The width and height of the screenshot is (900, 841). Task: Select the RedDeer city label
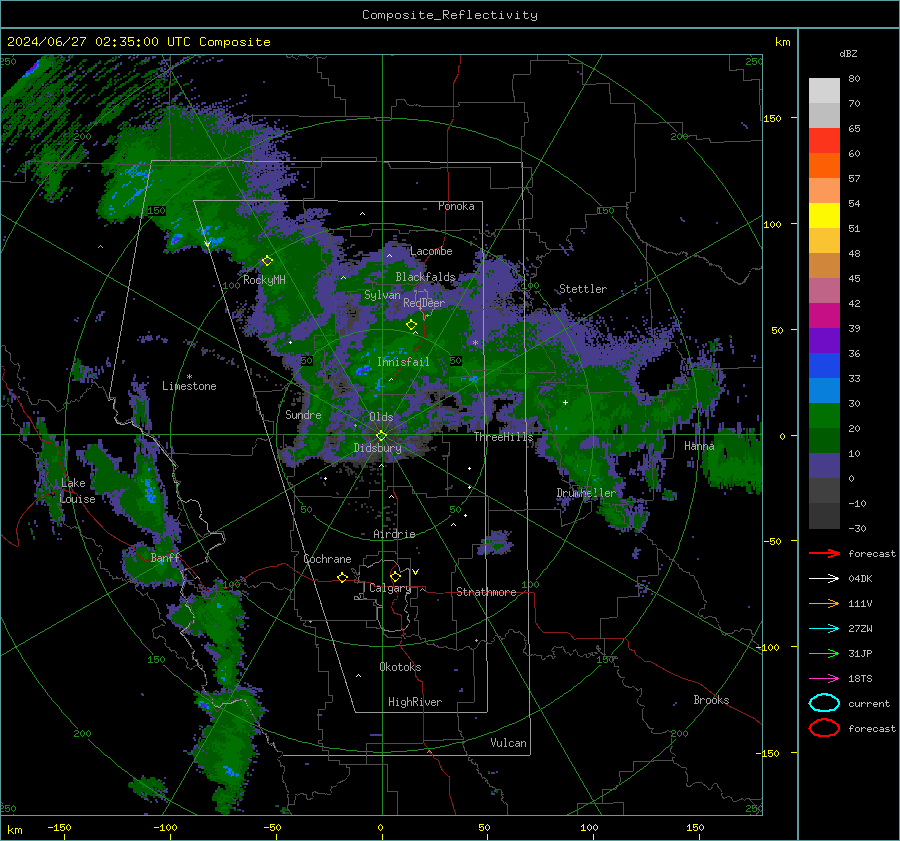click(x=424, y=303)
